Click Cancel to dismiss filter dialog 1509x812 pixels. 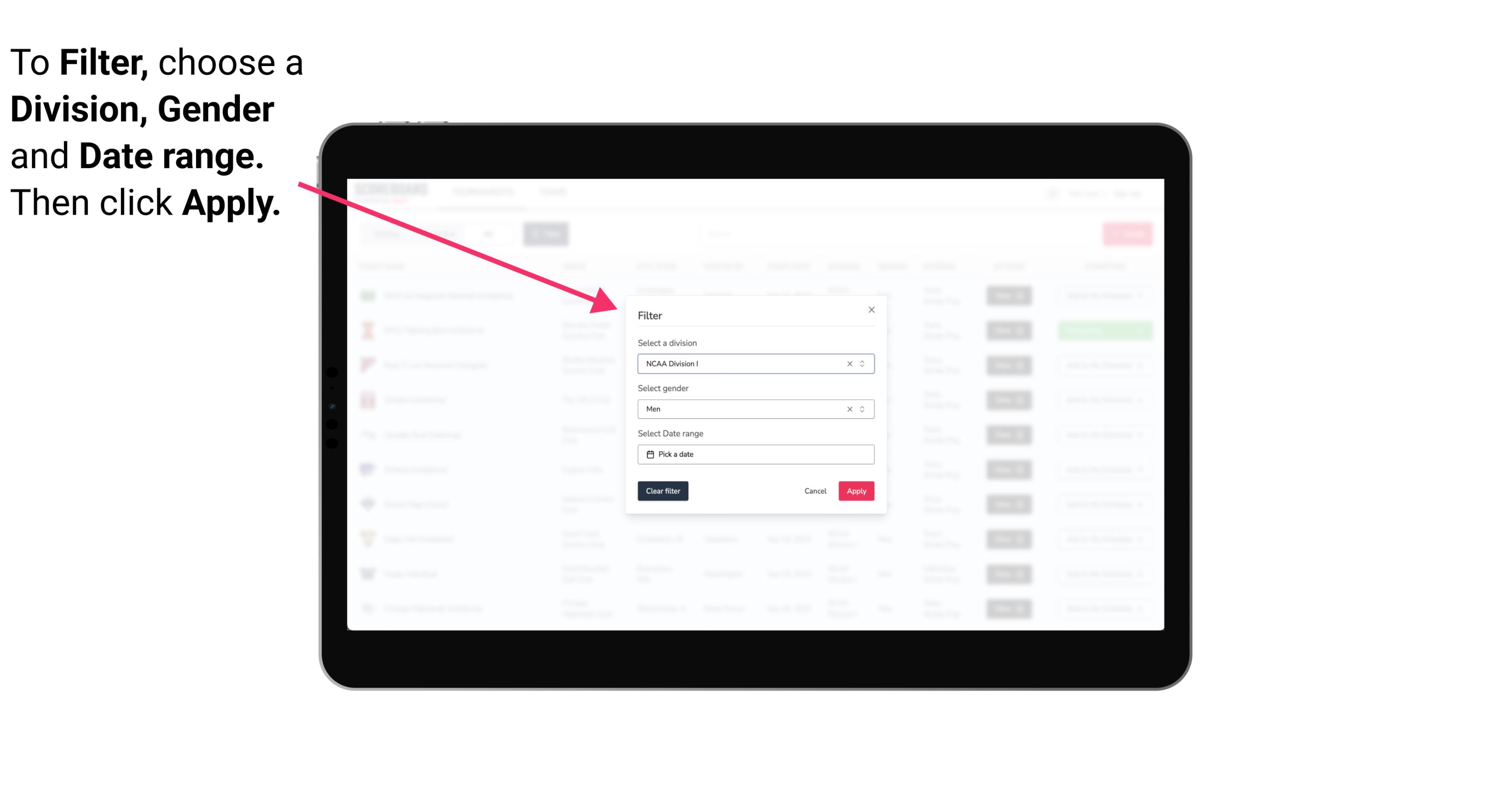point(815,491)
